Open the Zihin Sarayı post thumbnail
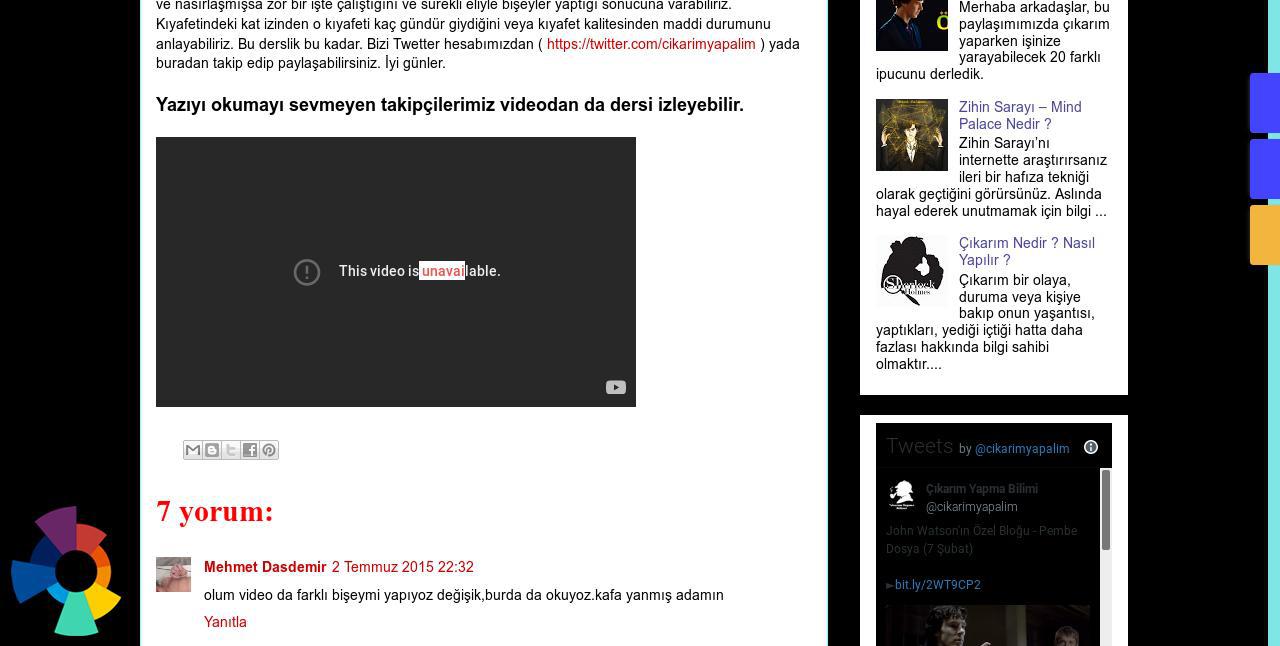 [912, 135]
